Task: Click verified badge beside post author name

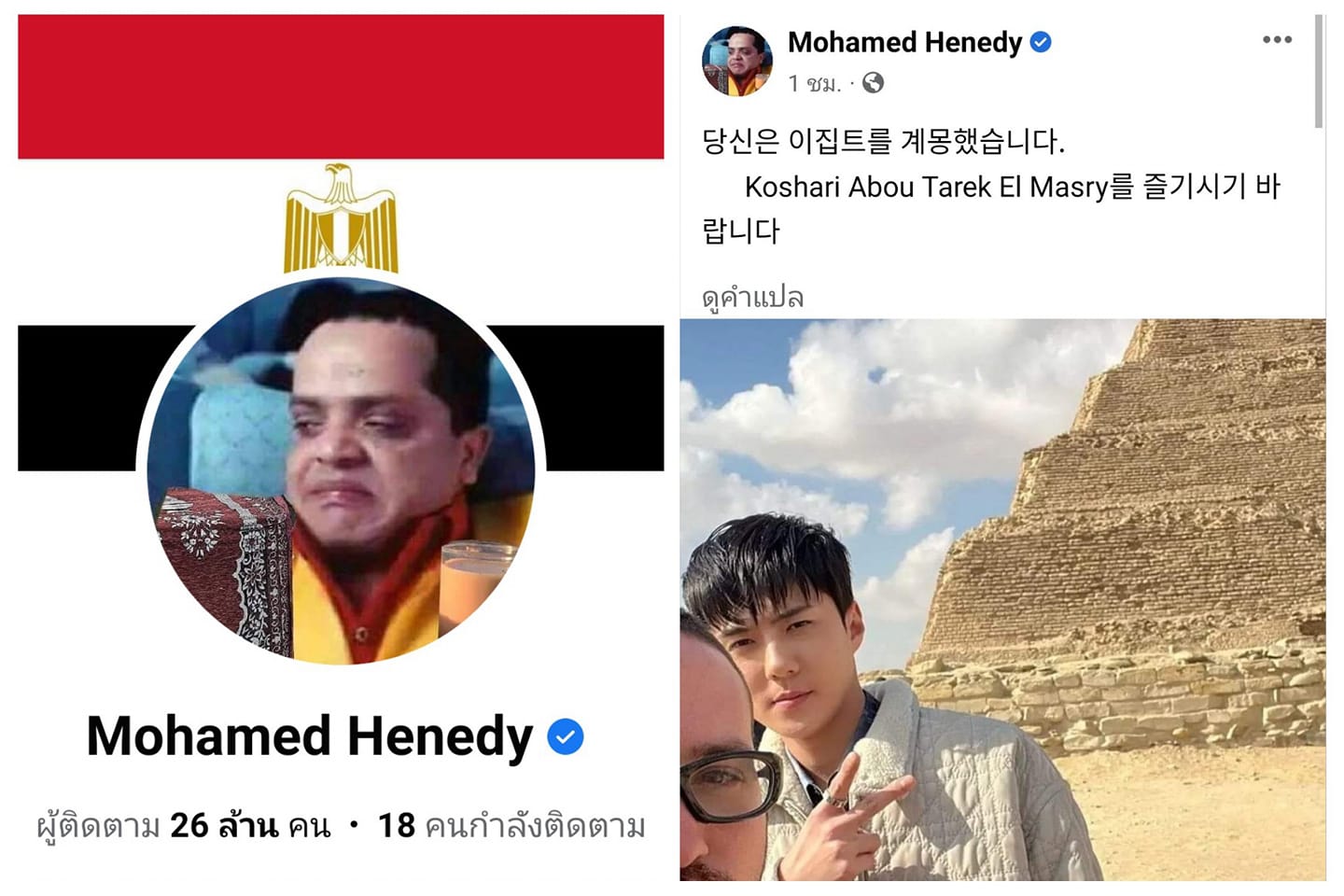Action: click(x=1041, y=42)
